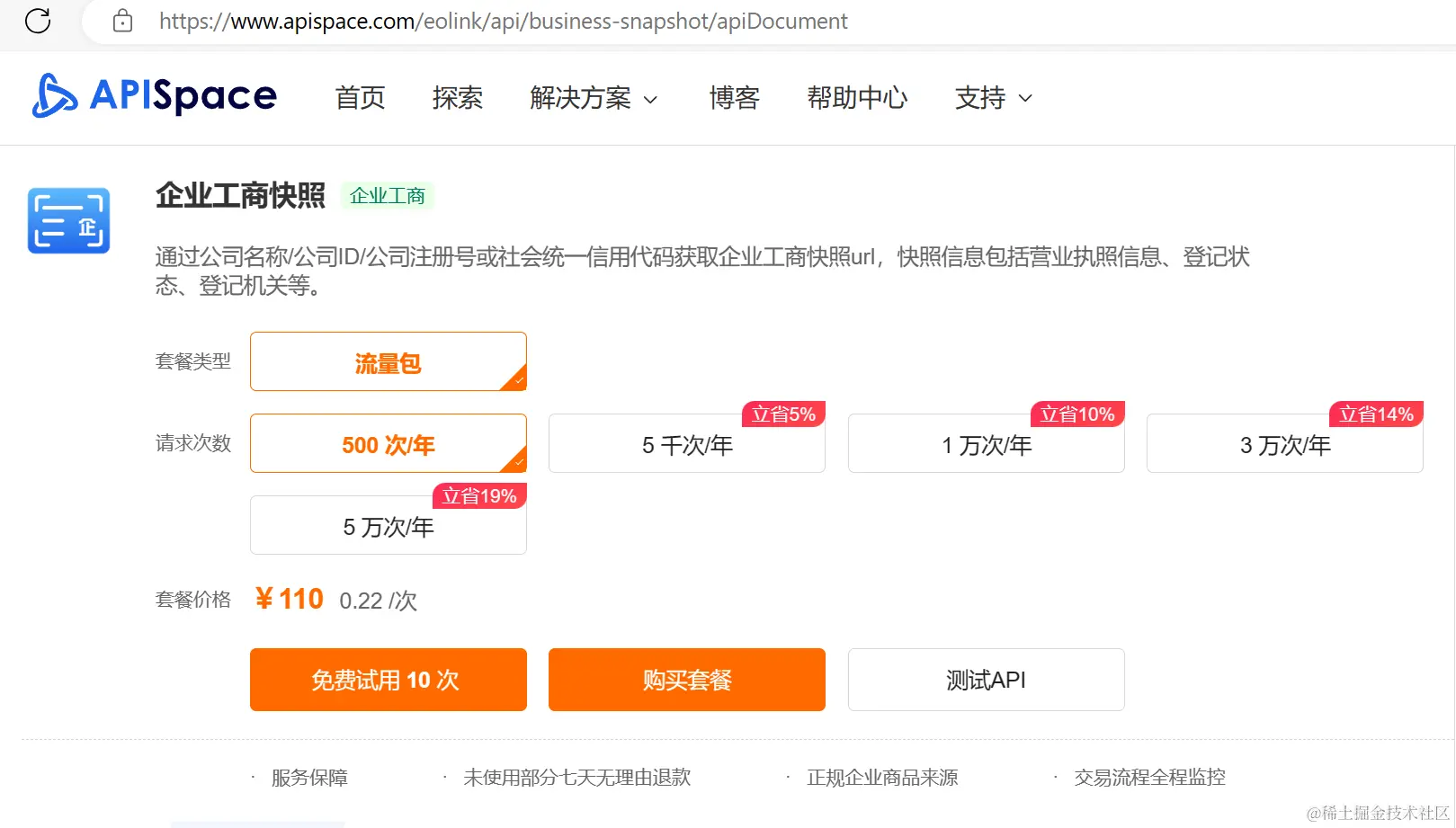Screen dimensions: 1456x828
Task: Click the 套餐类型 label
Action: (193, 361)
